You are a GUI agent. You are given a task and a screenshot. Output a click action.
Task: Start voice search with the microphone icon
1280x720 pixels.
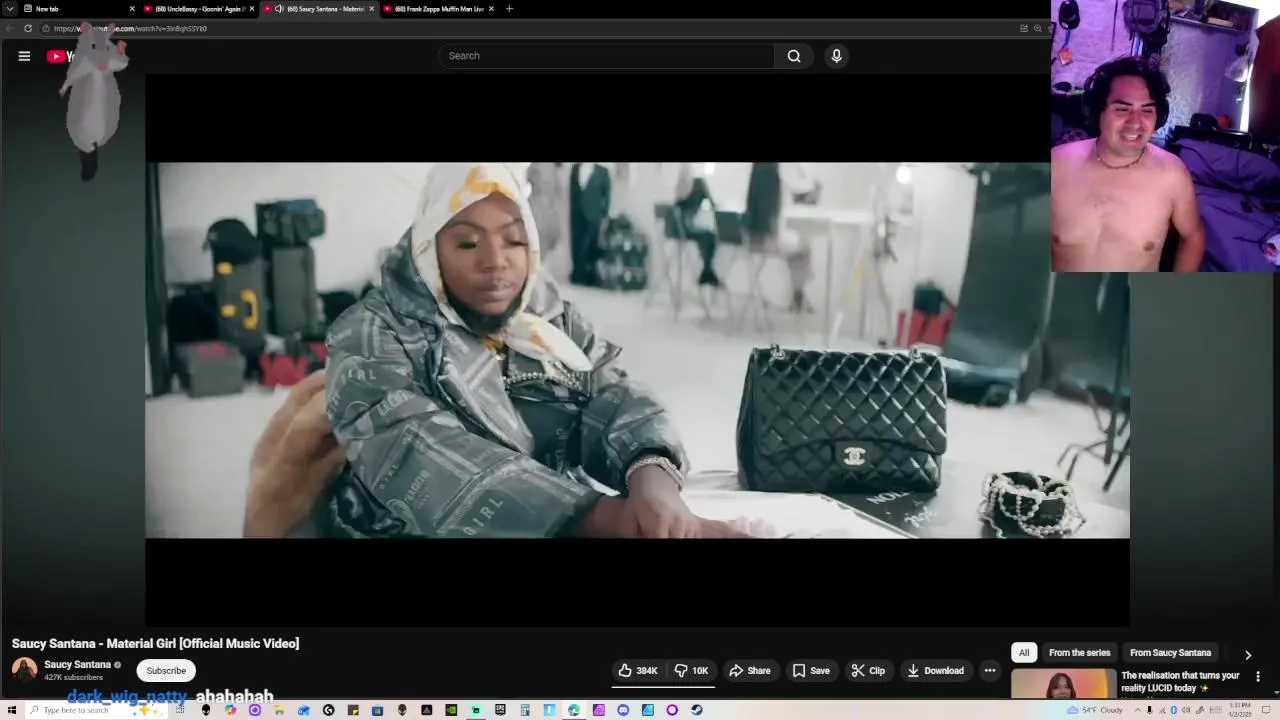click(x=836, y=56)
